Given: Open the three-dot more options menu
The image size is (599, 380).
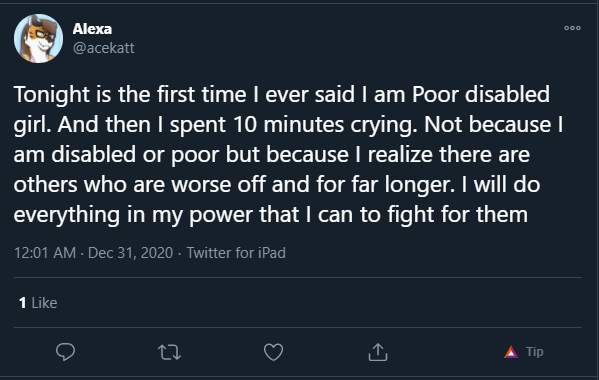Looking at the screenshot, I should coord(572,28).
